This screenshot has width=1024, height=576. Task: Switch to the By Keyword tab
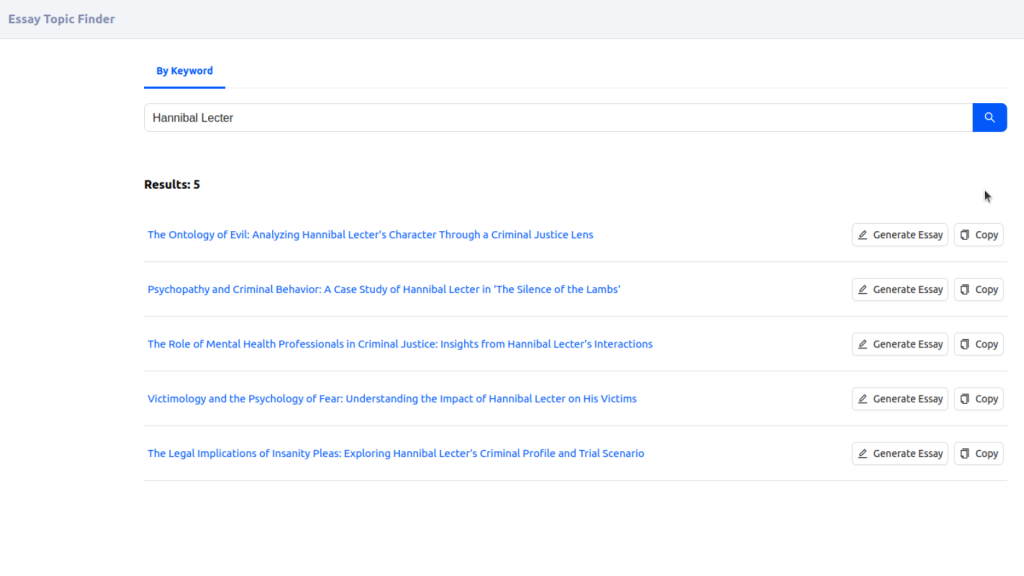pyautogui.click(x=184, y=71)
